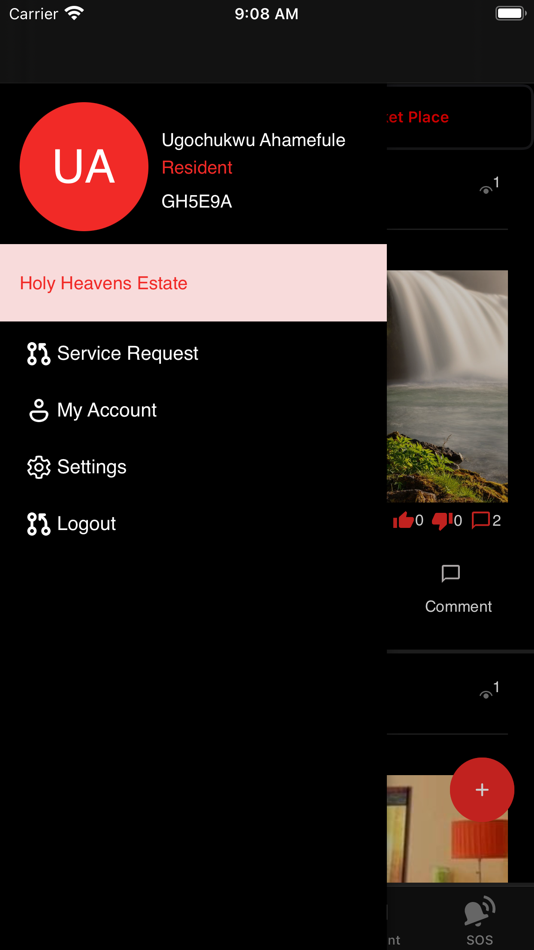Tap the Carrier status label
534x950 pixels.
(35, 14)
